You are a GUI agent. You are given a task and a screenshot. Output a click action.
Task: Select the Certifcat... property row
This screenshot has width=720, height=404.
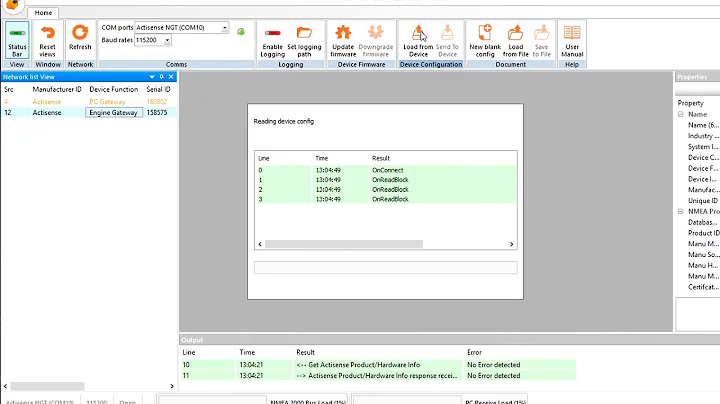[x=703, y=287]
